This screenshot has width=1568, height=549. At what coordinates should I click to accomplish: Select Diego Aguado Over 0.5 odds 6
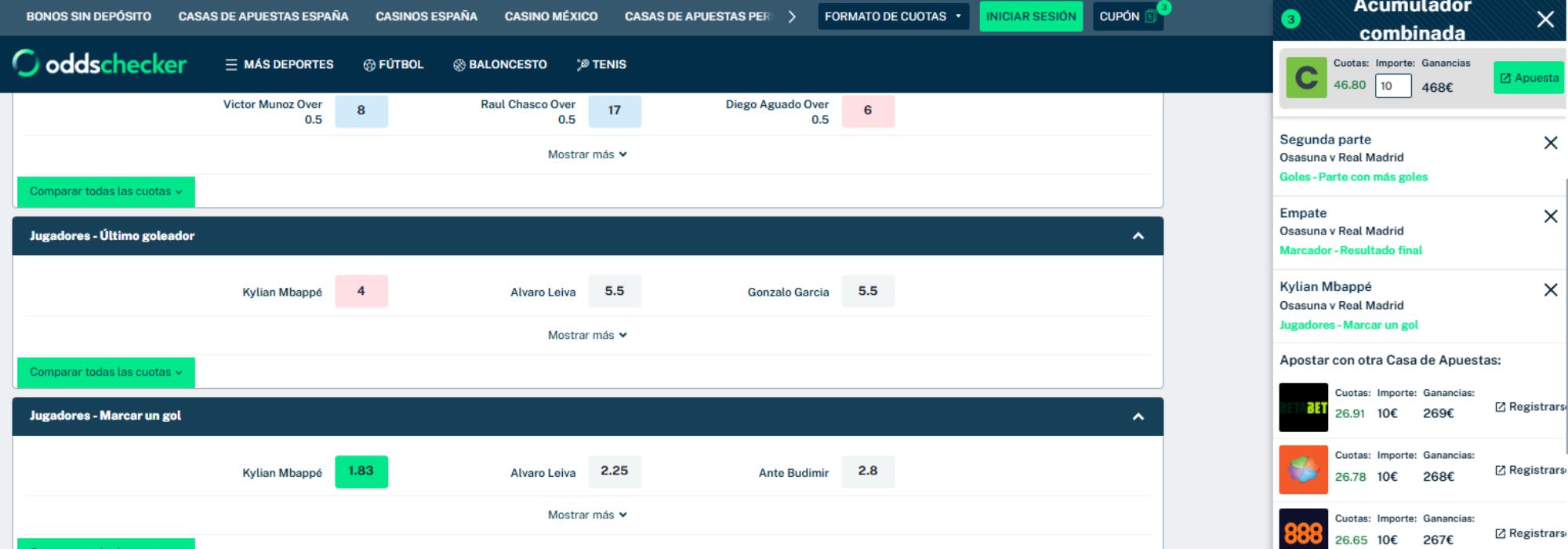click(867, 111)
